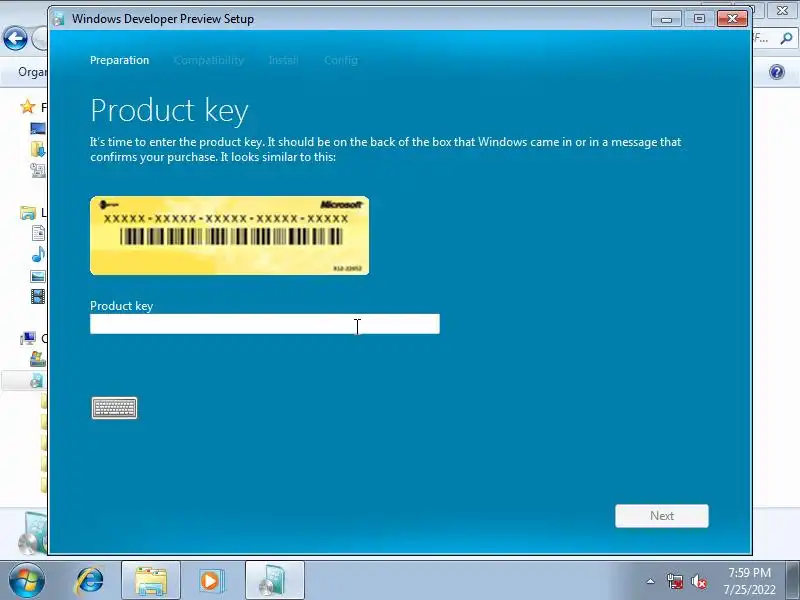The width and height of the screenshot is (800, 600).
Task: Select the Desktop icon in Explorer sidebar
Action: coord(38,129)
